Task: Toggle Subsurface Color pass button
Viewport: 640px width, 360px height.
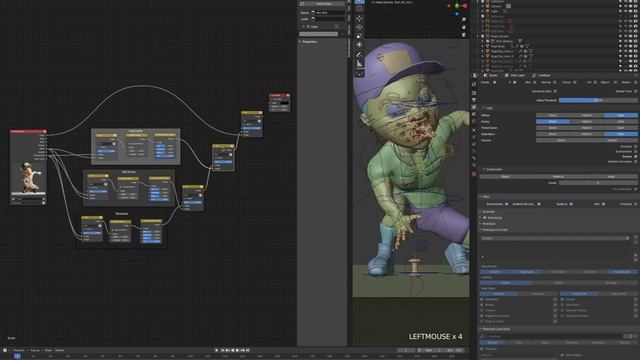Action: point(620,134)
